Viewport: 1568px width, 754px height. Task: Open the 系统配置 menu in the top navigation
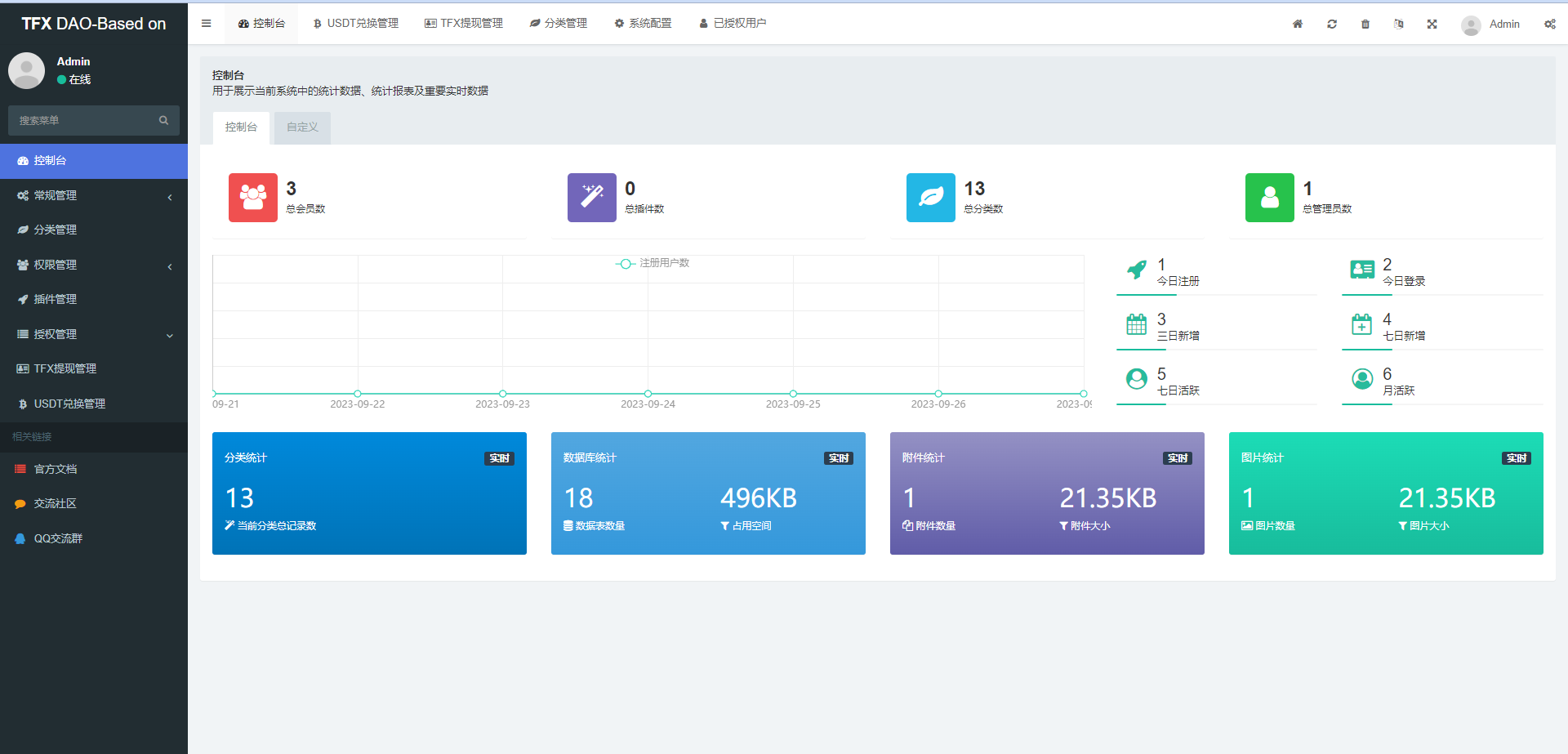point(643,23)
